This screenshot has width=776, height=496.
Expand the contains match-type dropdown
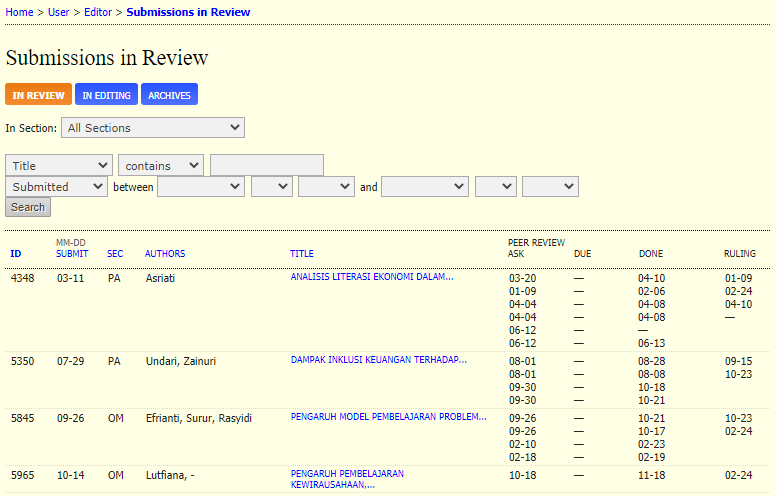[161, 166]
